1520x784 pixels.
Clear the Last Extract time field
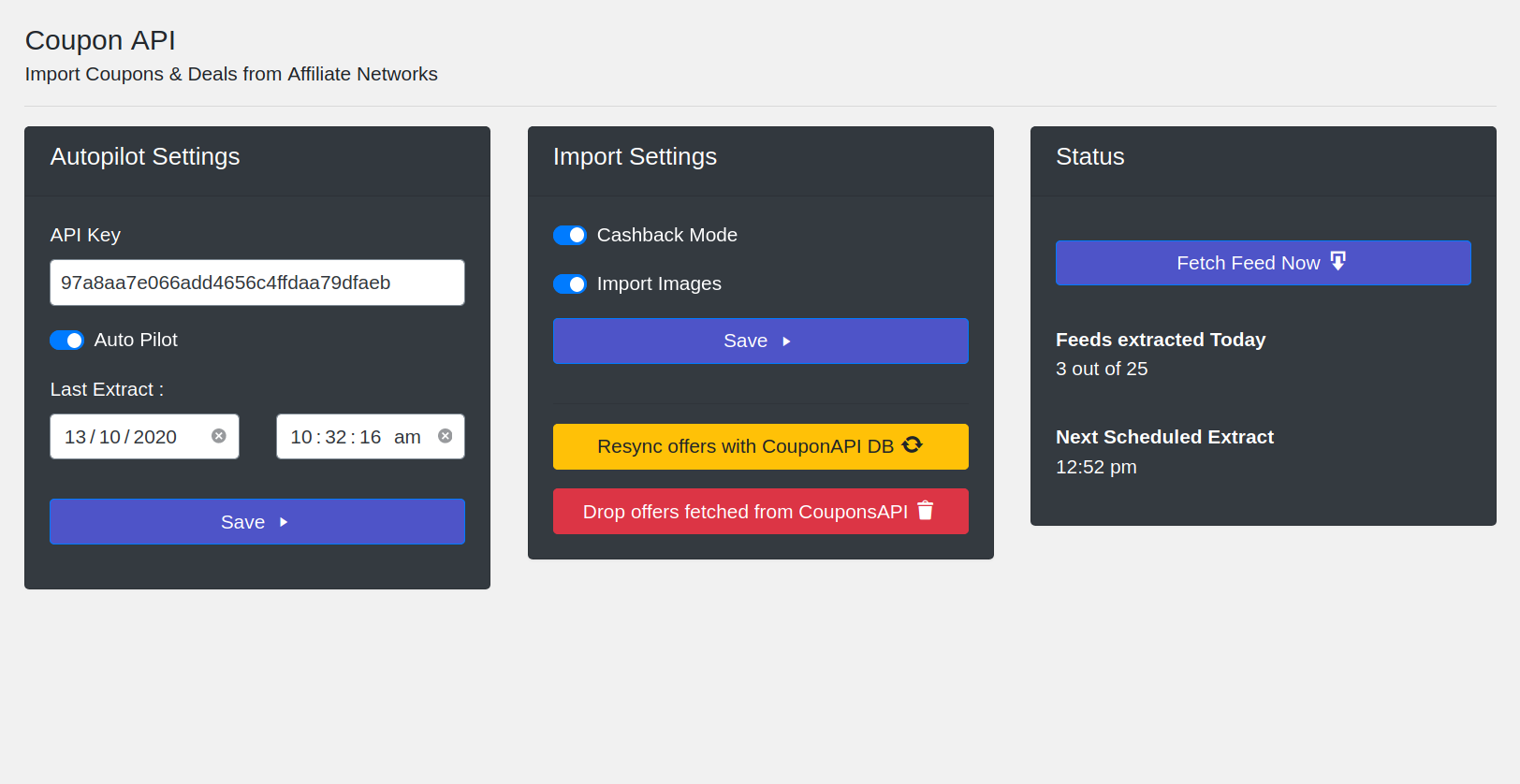click(x=446, y=436)
